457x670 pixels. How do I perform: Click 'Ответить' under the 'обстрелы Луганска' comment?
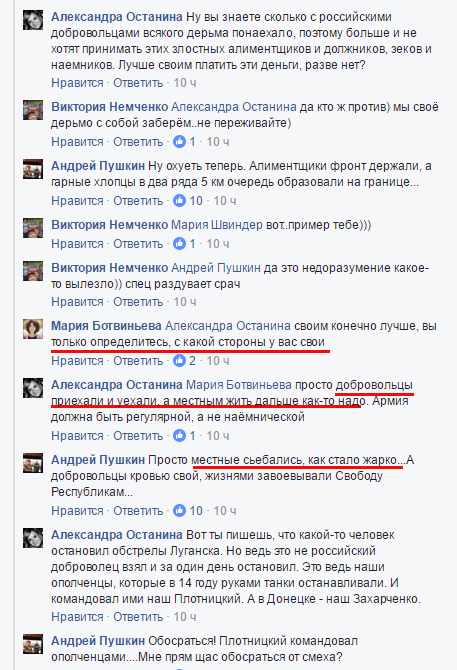point(138,617)
